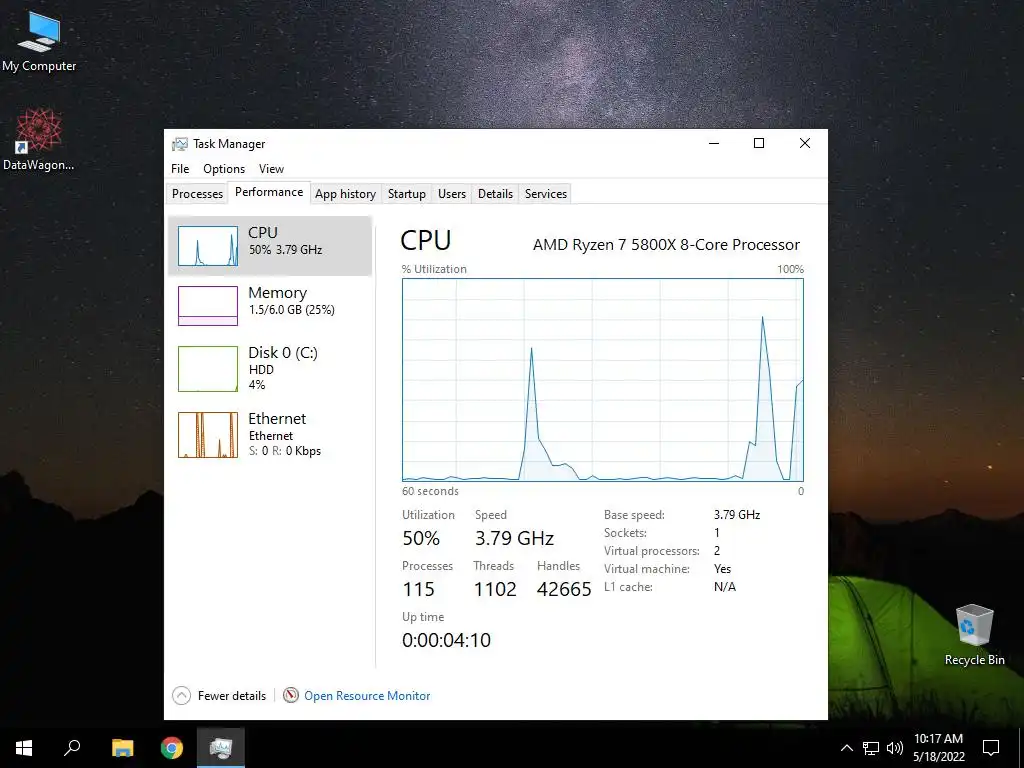The height and width of the screenshot is (768, 1024).
Task: Collapse view with Fewer details chevron
Action: [182, 696]
